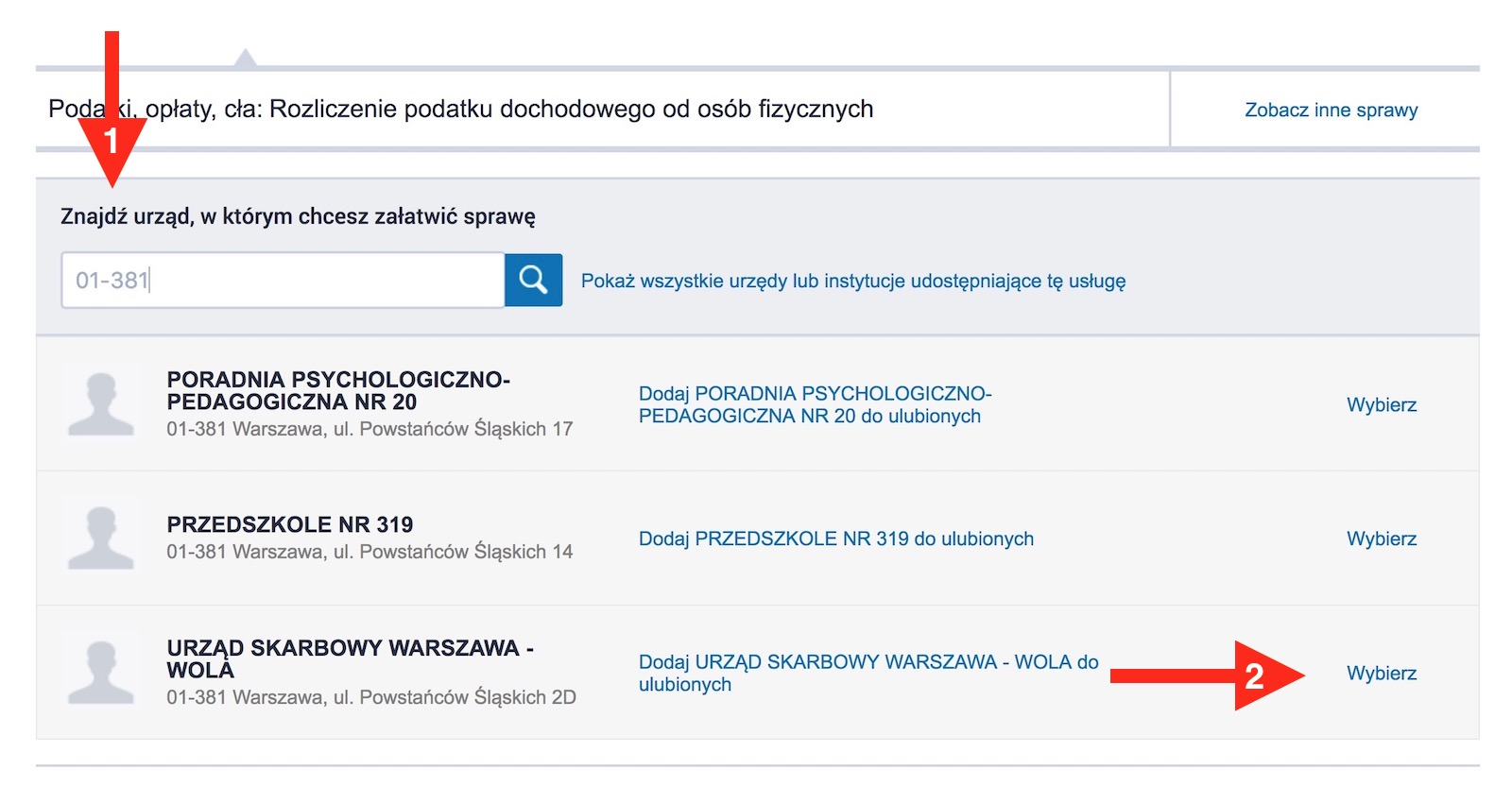Select Wybierz for Przedszkole NR 319
This screenshot has width=1512, height=786.
point(1381,538)
